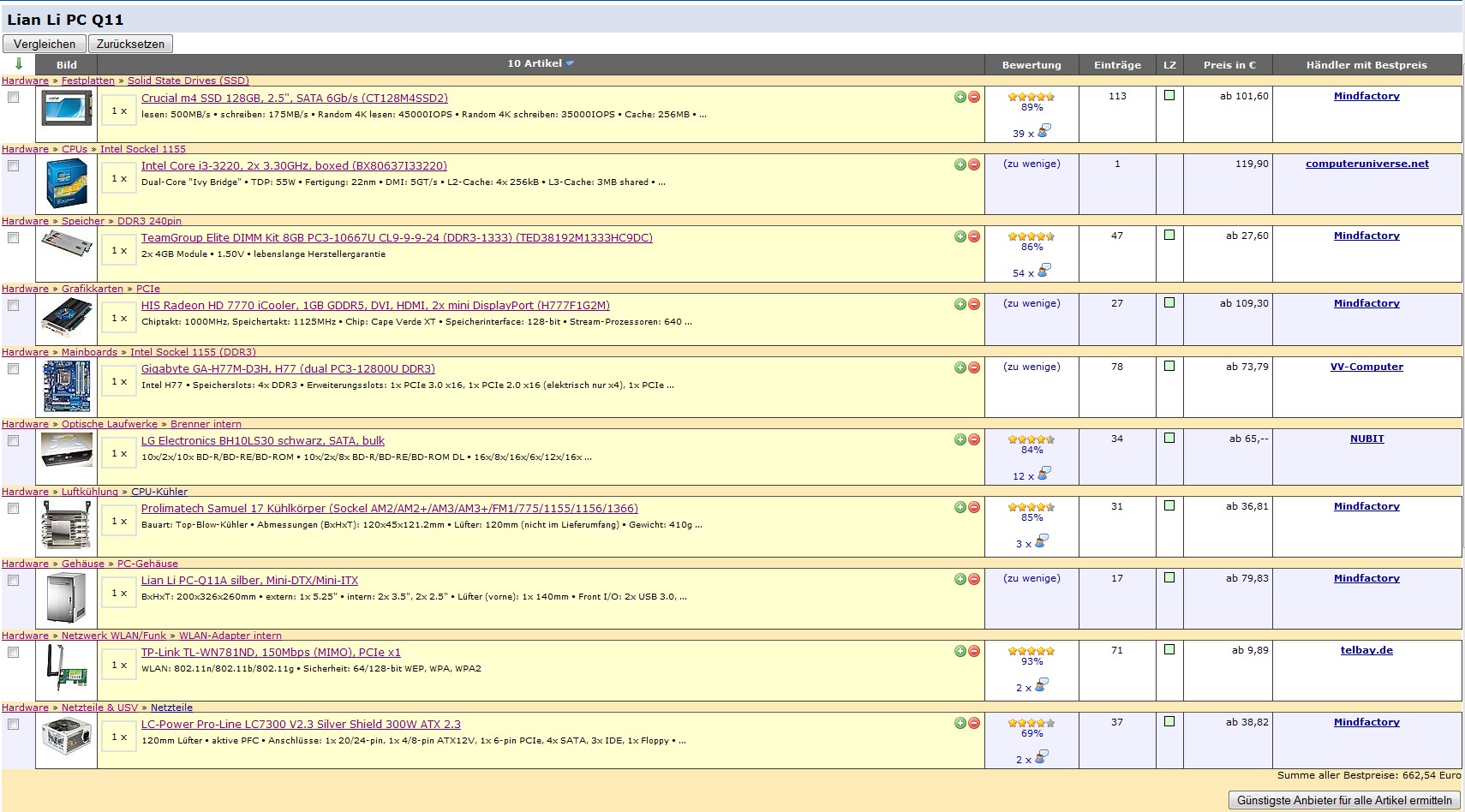Tick compare checkbox for HIS Radeon HD 7770
1465x812 pixels.
pos(13,305)
